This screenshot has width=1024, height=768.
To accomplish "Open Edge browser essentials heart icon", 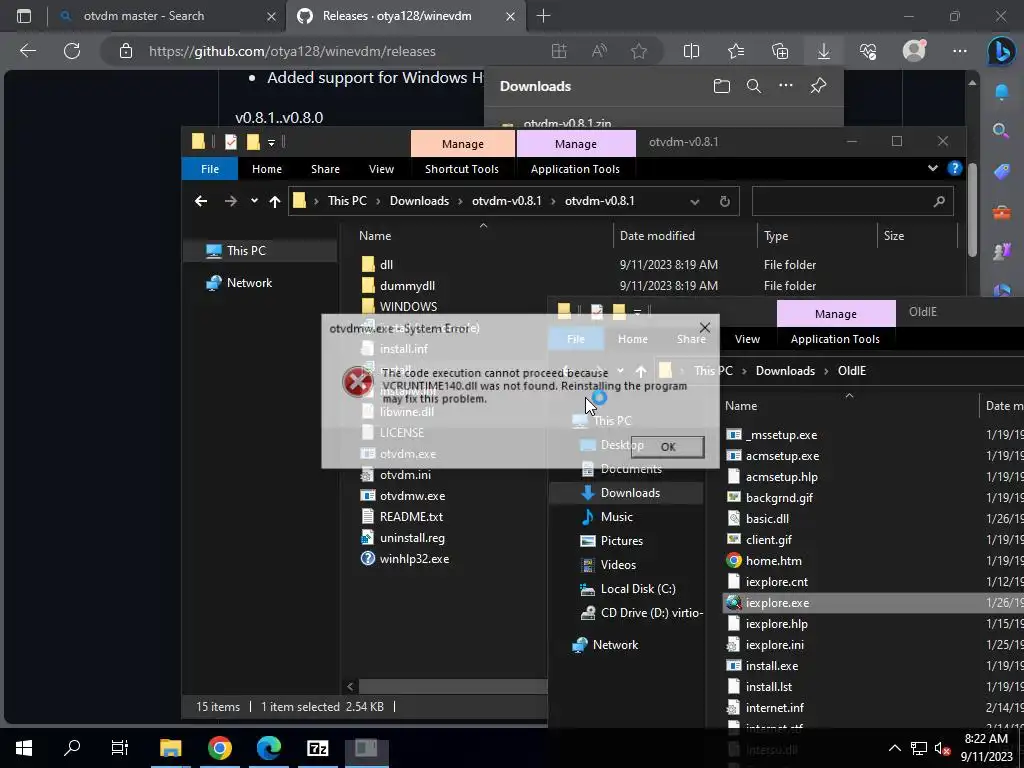I will tap(868, 51).
